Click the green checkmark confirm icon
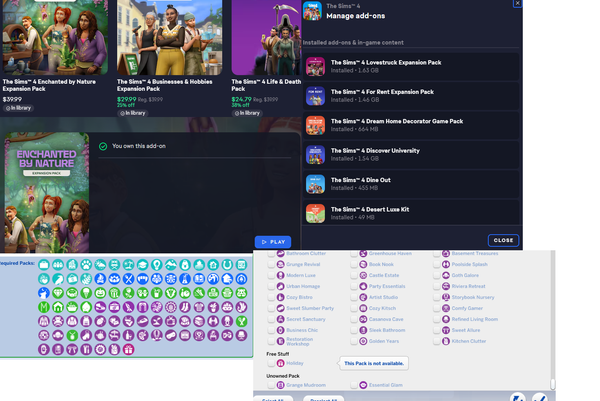This screenshot has width=600, height=401. (539, 397)
